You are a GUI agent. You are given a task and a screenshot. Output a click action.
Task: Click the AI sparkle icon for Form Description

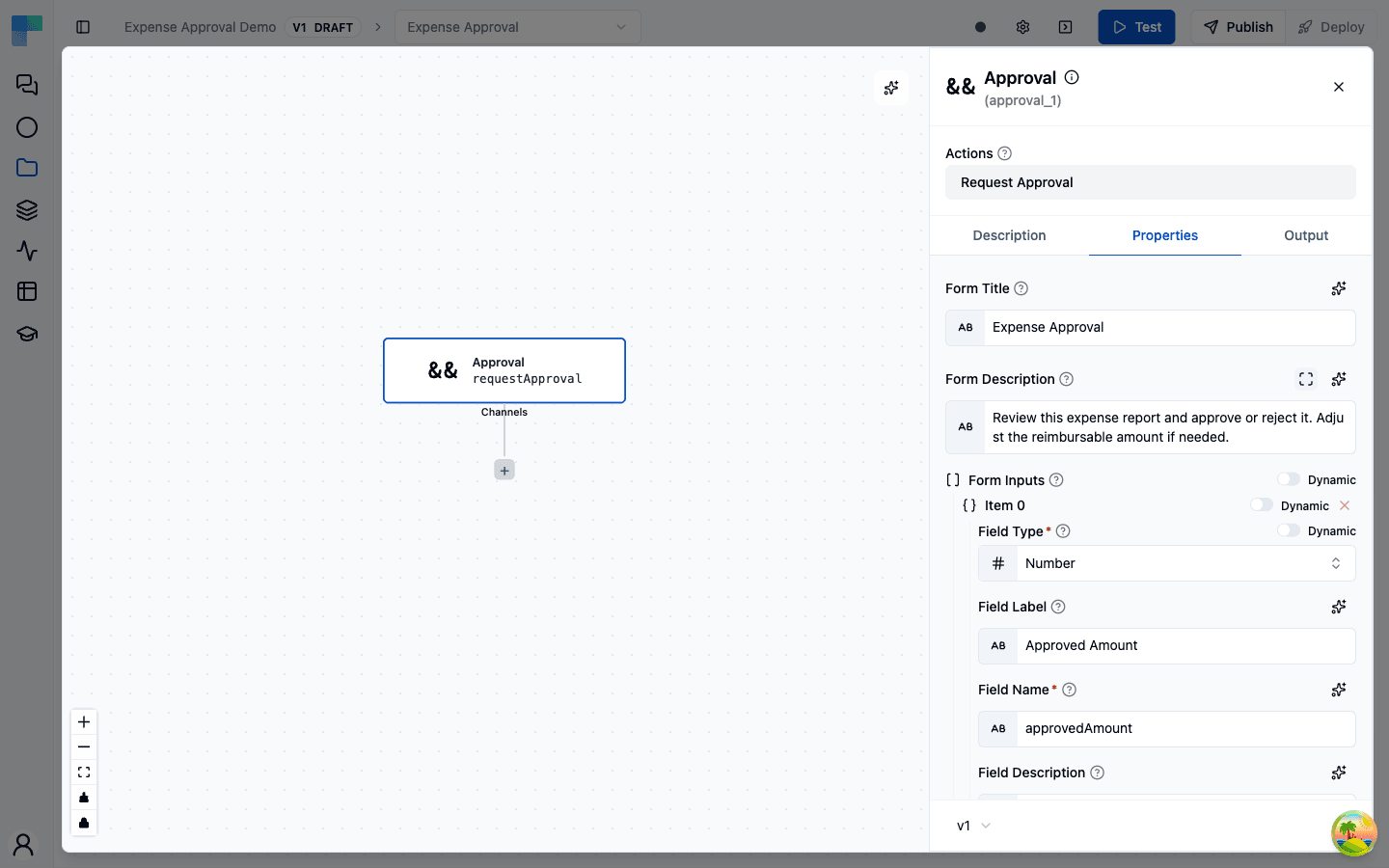[x=1339, y=379]
